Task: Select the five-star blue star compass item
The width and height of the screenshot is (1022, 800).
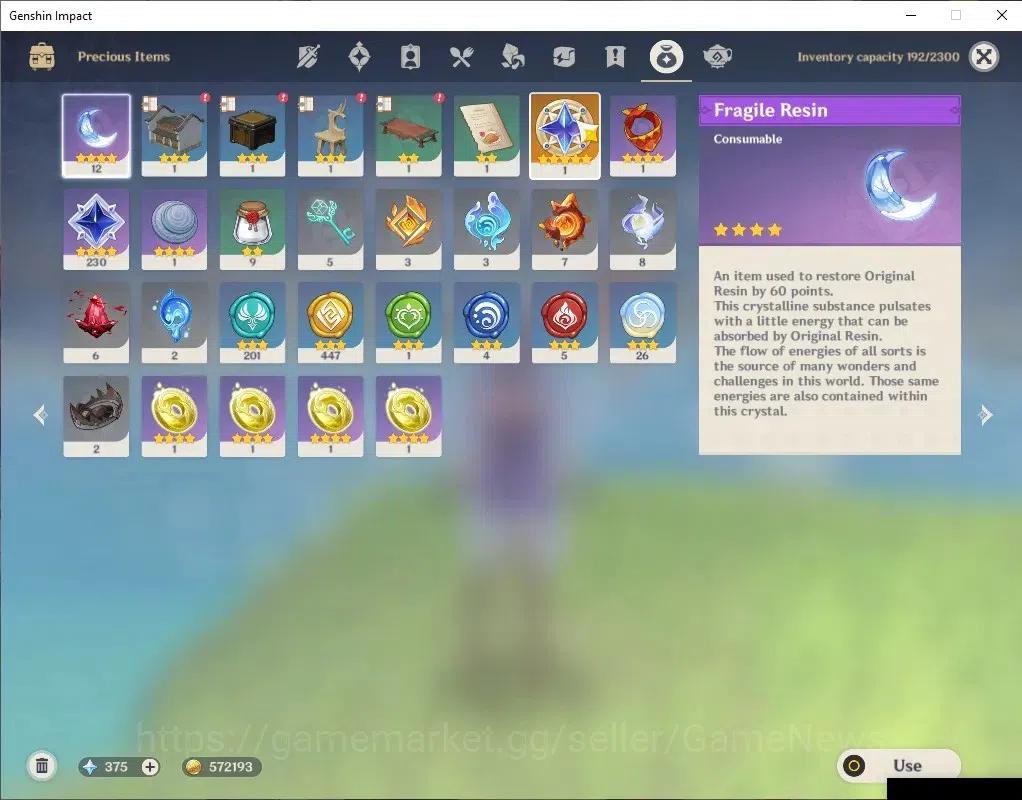Action: click(x=564, y=136)
